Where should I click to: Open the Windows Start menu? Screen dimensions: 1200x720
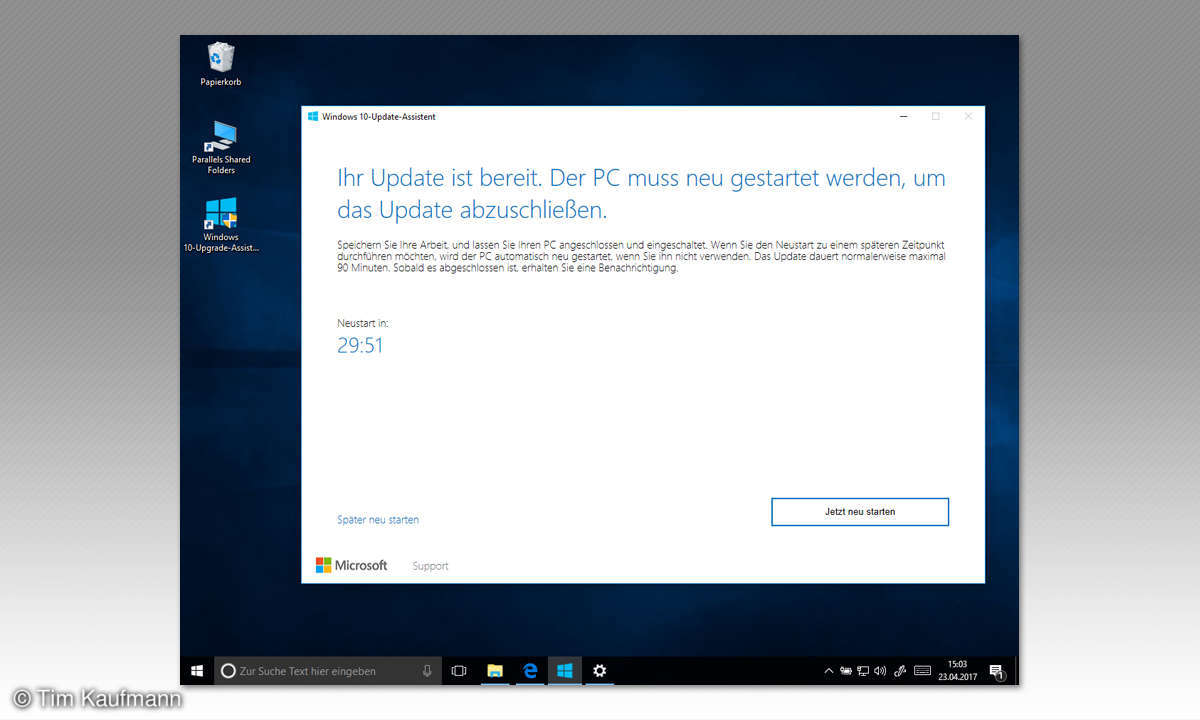[197, 671]
